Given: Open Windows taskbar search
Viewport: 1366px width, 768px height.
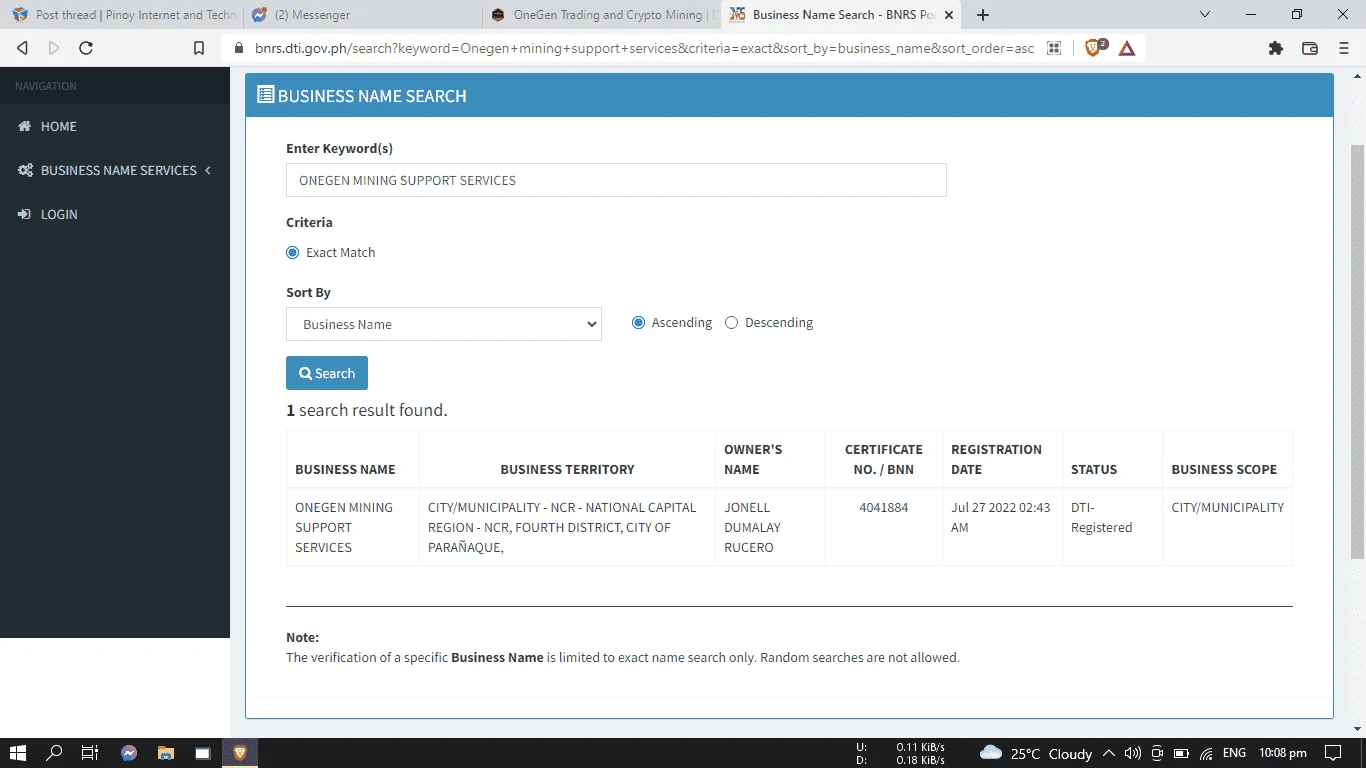Looking at the screenshot, I should pos(54,753).
